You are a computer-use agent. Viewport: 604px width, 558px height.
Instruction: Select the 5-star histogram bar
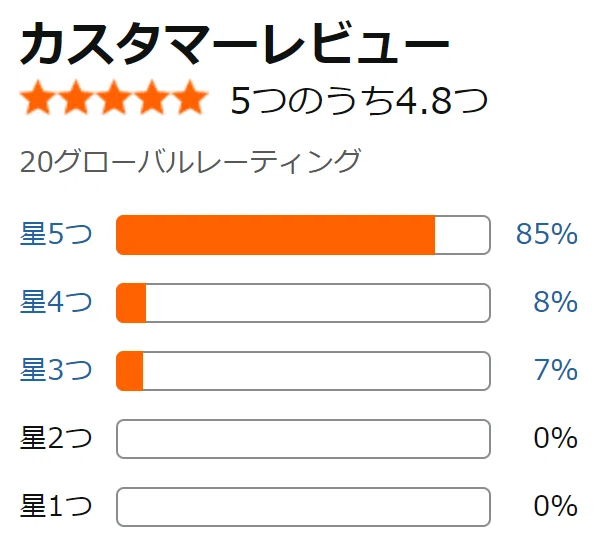pyautogui.click(x=303, y=235)
